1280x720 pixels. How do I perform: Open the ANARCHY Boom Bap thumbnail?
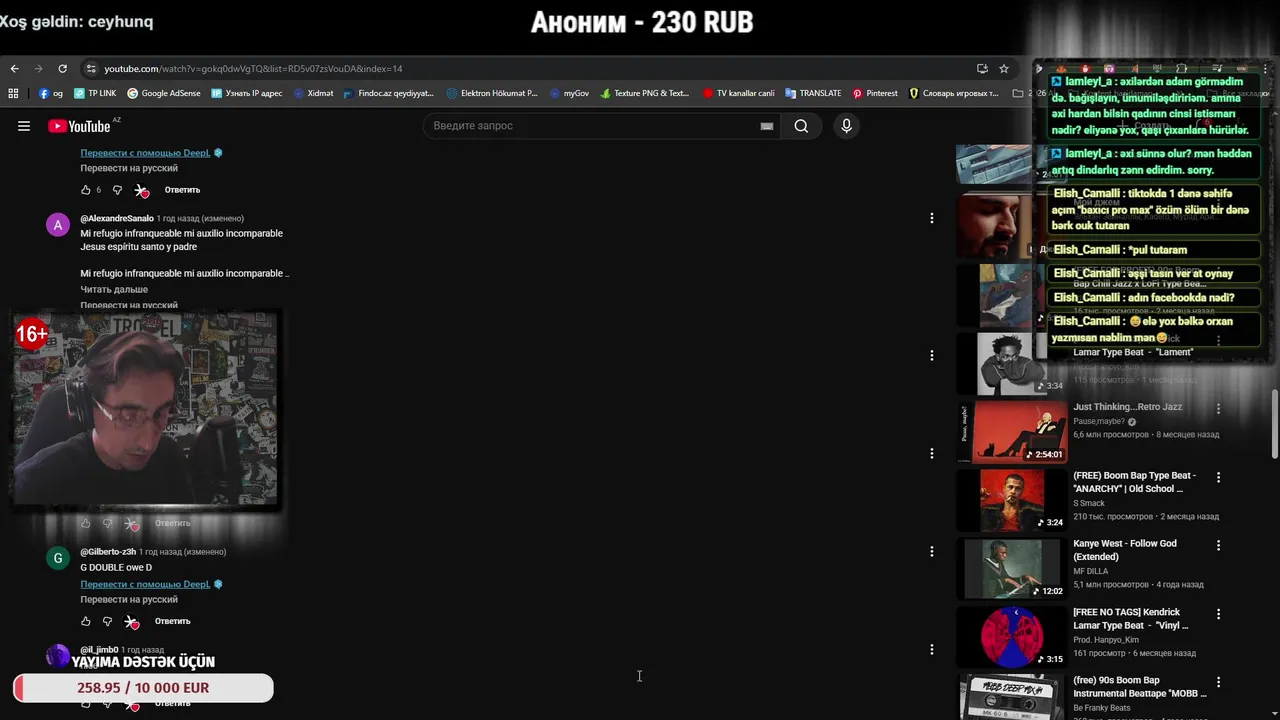(x=1013, y=500)
